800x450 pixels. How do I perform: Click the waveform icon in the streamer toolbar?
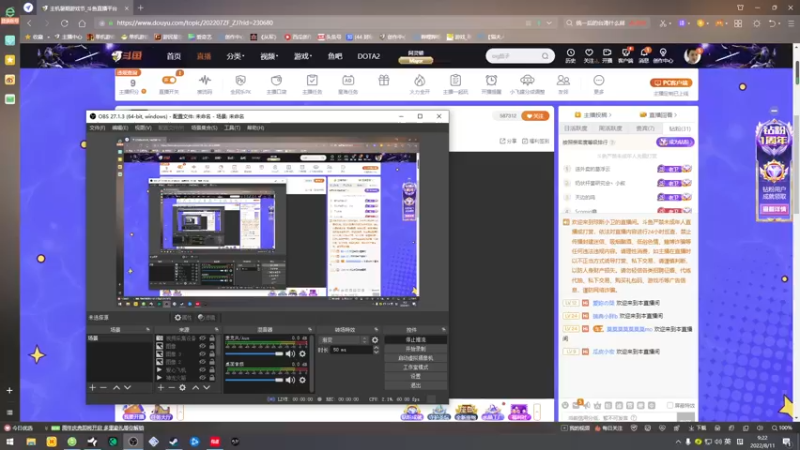tap(205, 80)
